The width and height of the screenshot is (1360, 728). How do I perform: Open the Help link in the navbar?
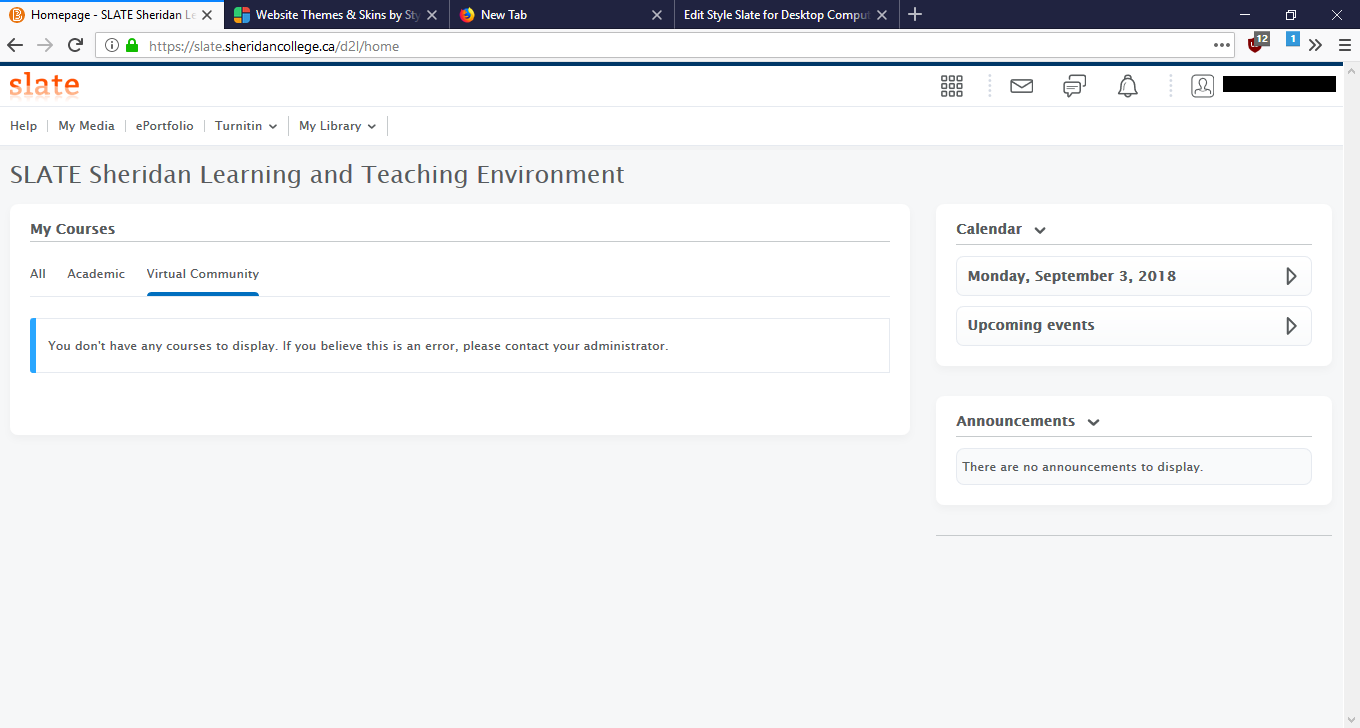tap(23, 126)
